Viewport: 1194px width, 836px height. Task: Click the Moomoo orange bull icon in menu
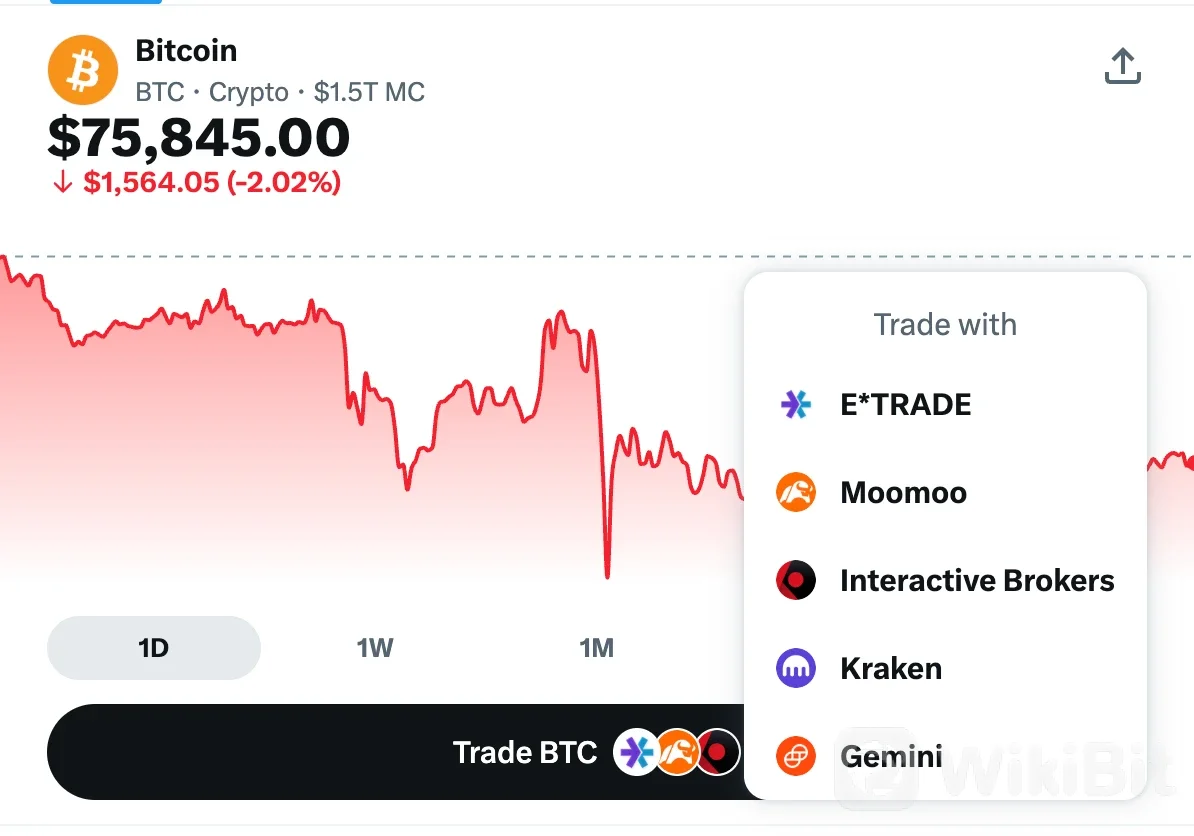tap(796, 492)
